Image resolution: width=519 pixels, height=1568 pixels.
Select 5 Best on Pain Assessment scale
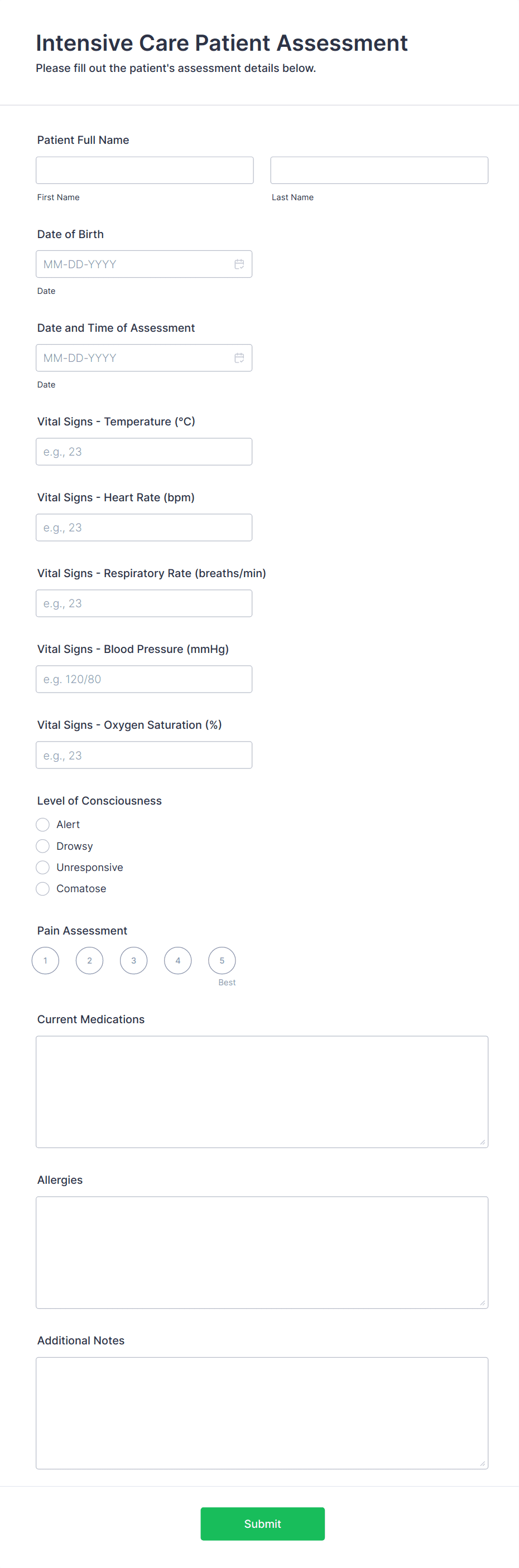click(x=222, y=960)
